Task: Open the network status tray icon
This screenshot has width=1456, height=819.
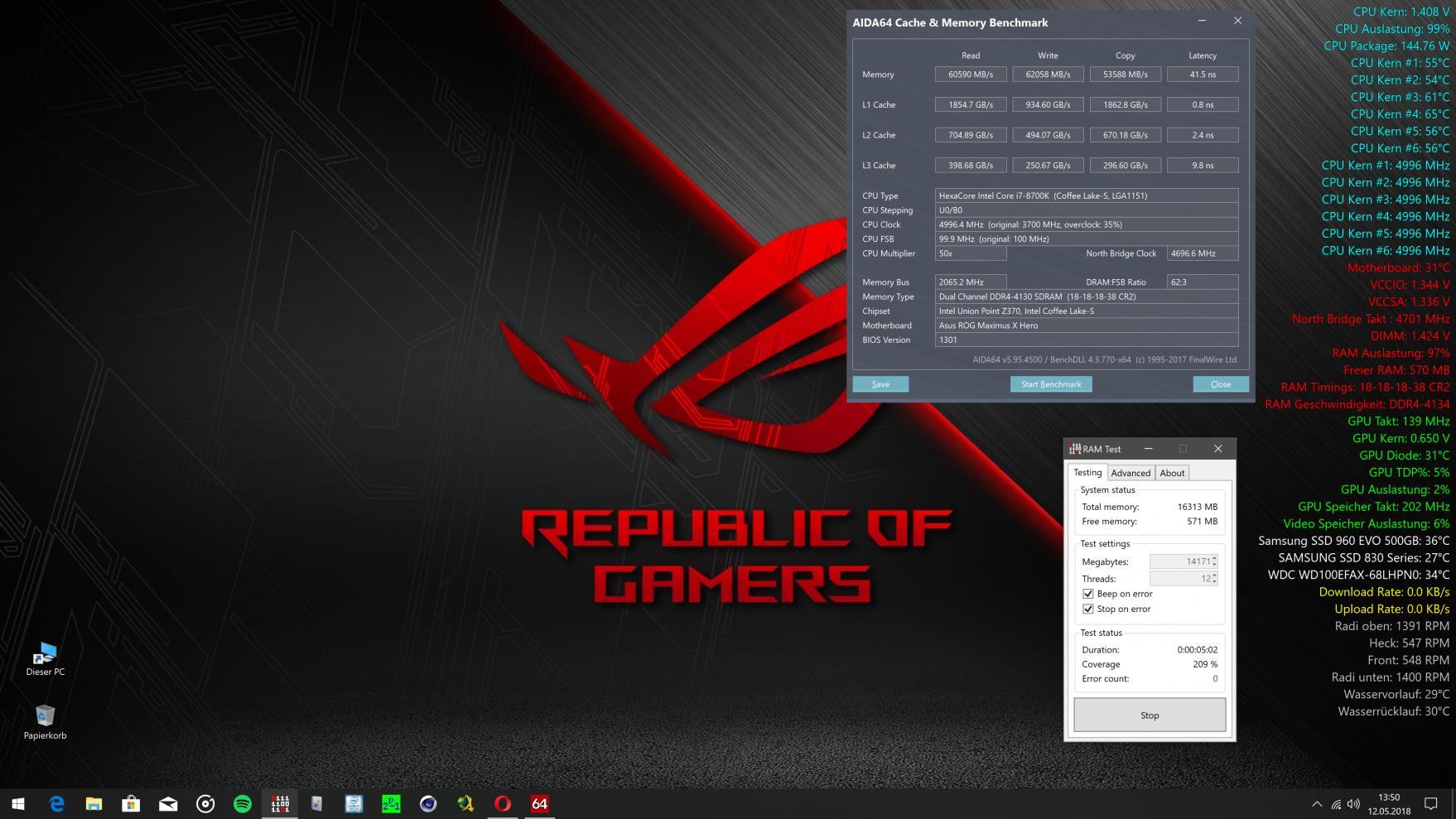Action: (1336, 803)
